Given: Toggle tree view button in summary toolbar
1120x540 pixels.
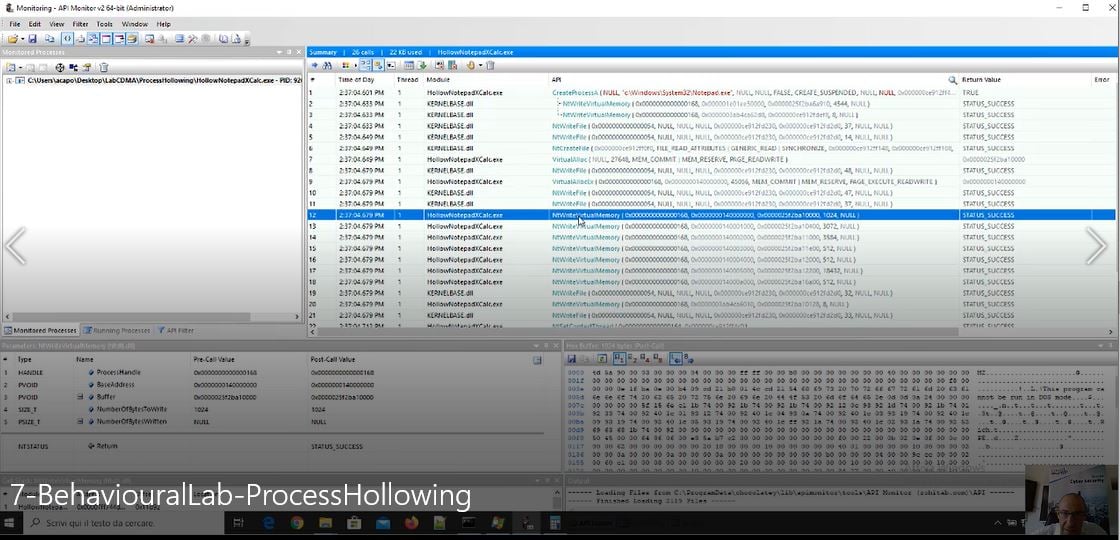Looking at the screenshot, I should (366, 66).
